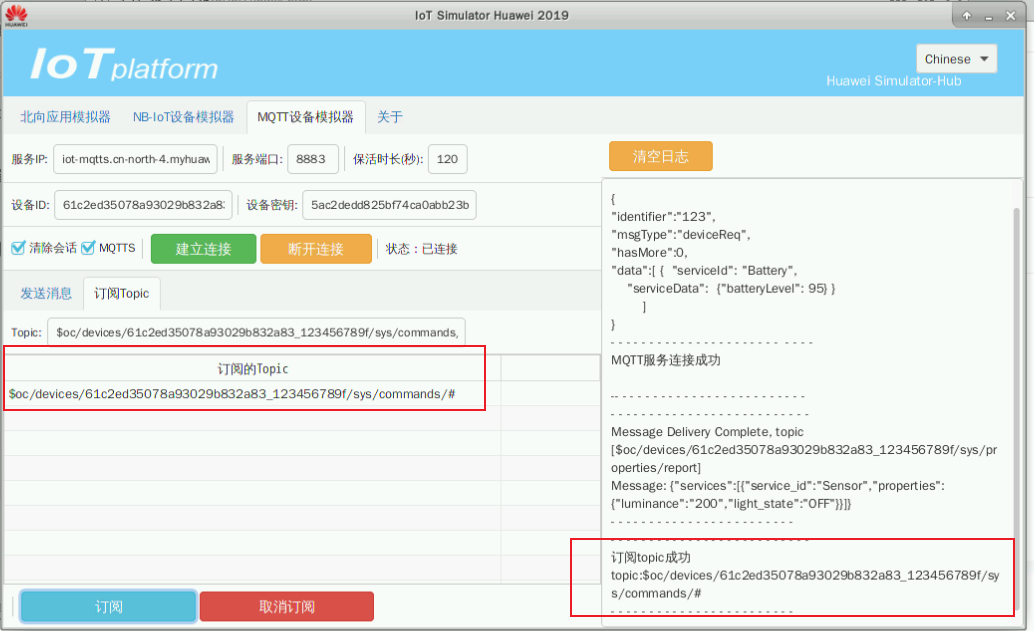The image size is (1034, 631).
Task: Click the green 建立连接 button
Action: coord(203,249)
